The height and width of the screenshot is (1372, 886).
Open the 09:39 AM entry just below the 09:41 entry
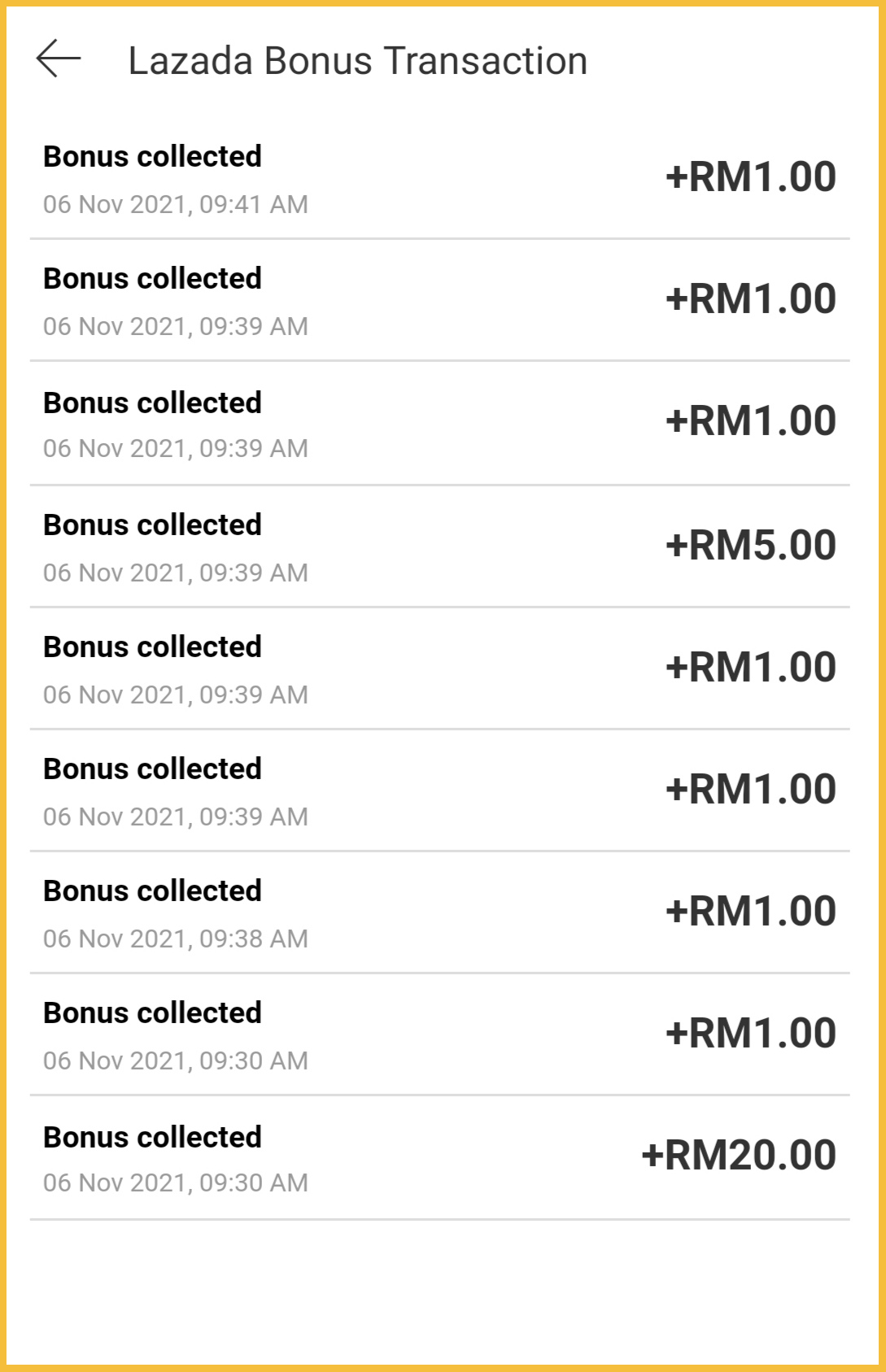pos(439,301)
